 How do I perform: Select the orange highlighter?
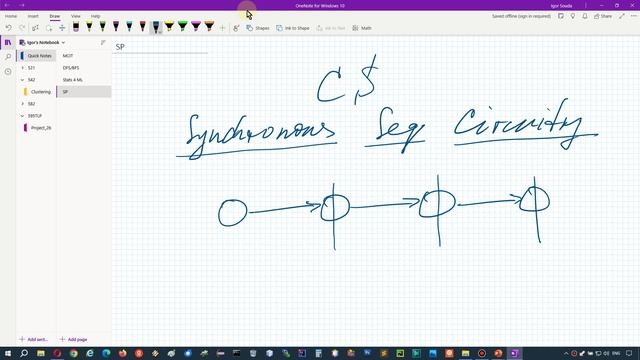(209, 27)
